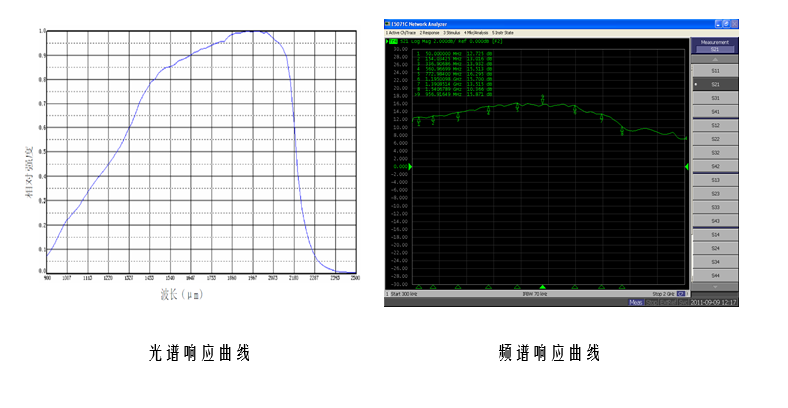Viewport: 788px width, 408px height.
Task: Select the S42 measurement softkey
Action: coord(715,166)
